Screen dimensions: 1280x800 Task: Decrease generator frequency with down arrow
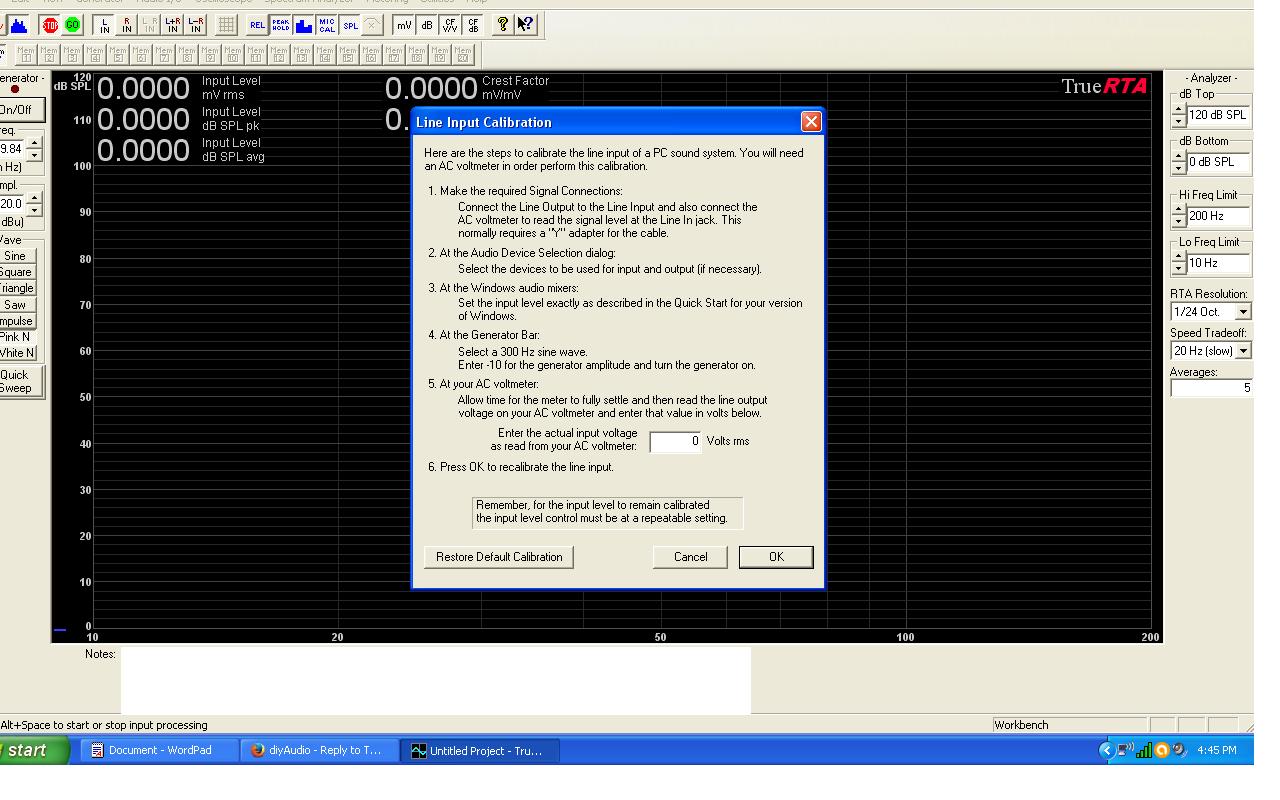point(34,156)
